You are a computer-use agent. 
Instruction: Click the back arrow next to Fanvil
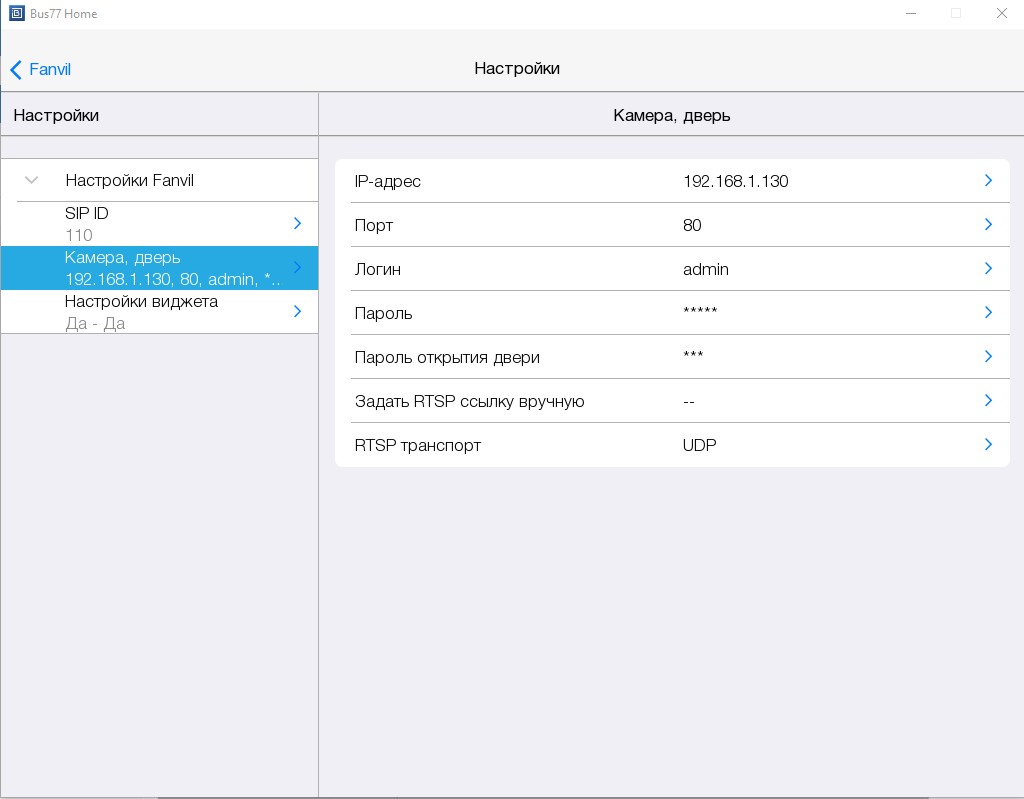coord(16,70)
